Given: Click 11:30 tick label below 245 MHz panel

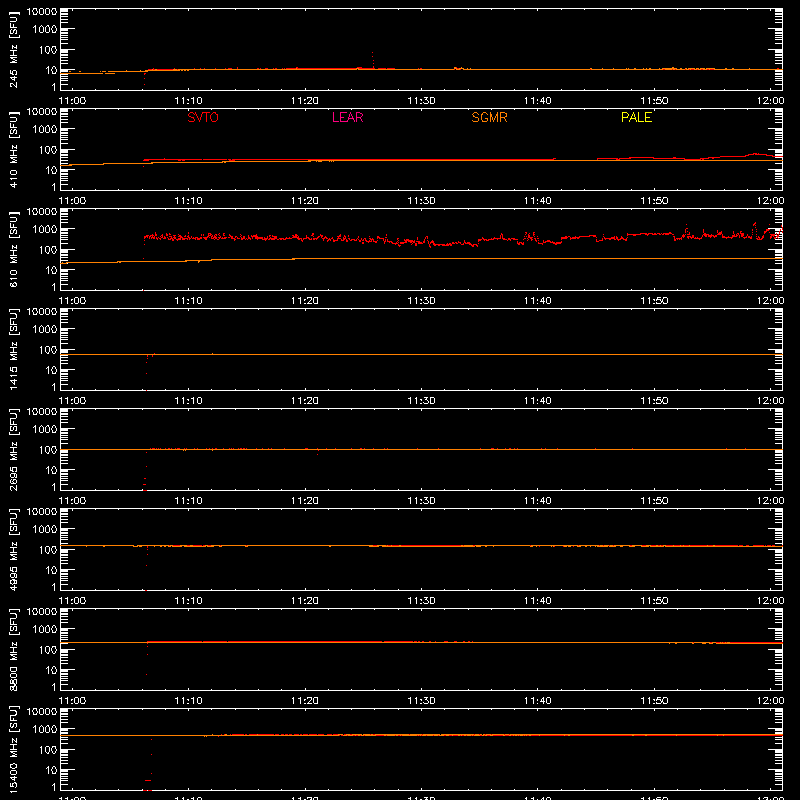Looking at the screenshot, I should (421, 101).
